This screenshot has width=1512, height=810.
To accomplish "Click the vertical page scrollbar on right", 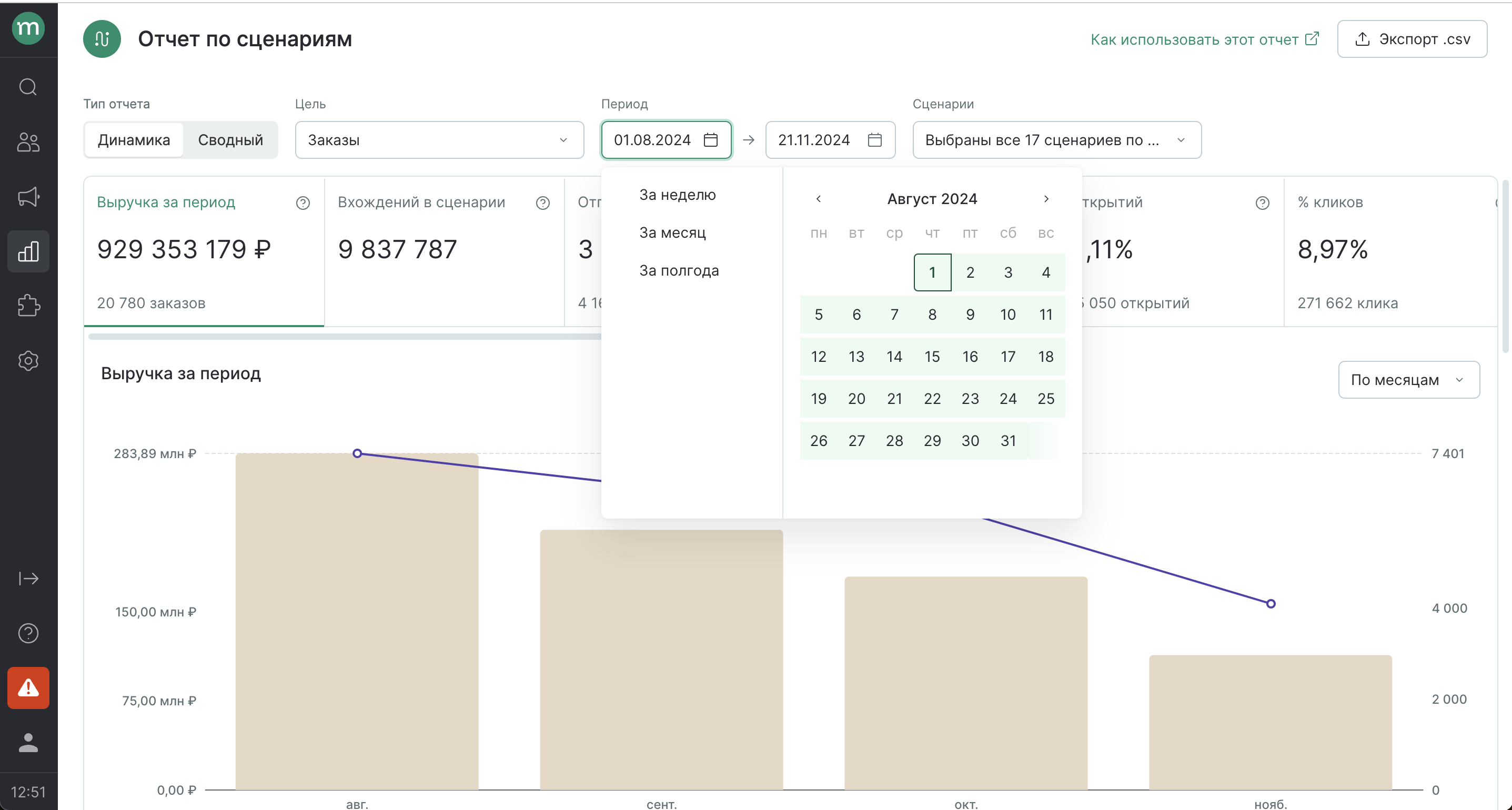I will pos(1505,267).
